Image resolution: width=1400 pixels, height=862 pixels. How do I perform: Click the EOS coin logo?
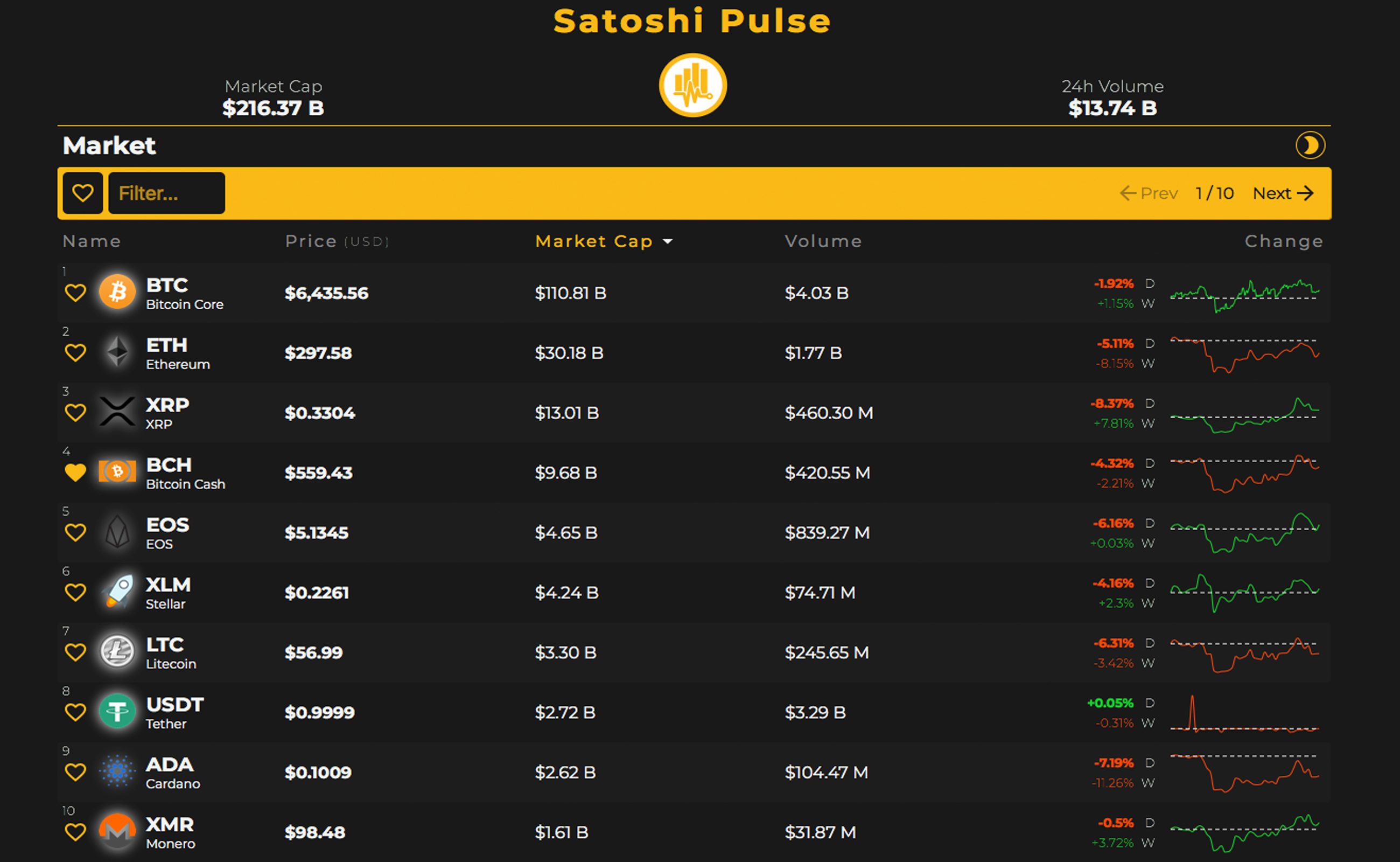point(117,531)
